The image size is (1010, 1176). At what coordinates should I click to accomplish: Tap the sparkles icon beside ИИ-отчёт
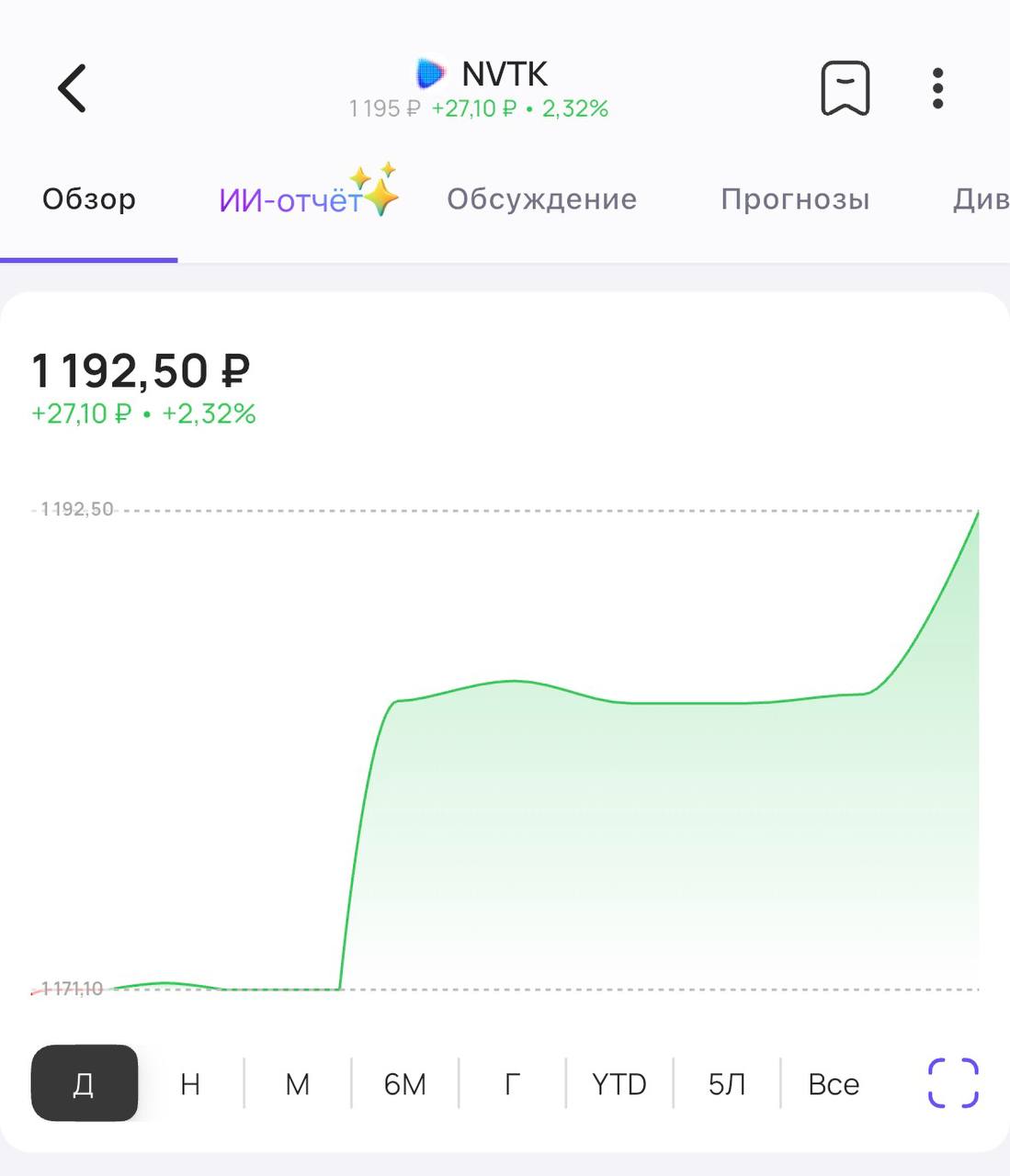pos(378,188)
